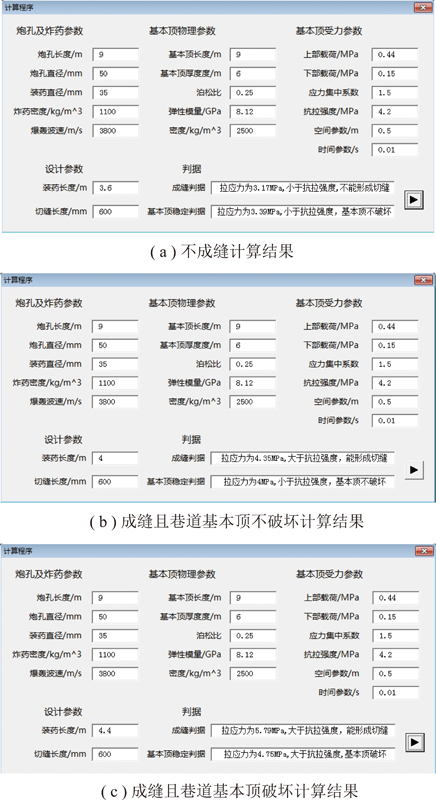Click the play button in dialog (b)
436x800 pixels.
[414, 469]
